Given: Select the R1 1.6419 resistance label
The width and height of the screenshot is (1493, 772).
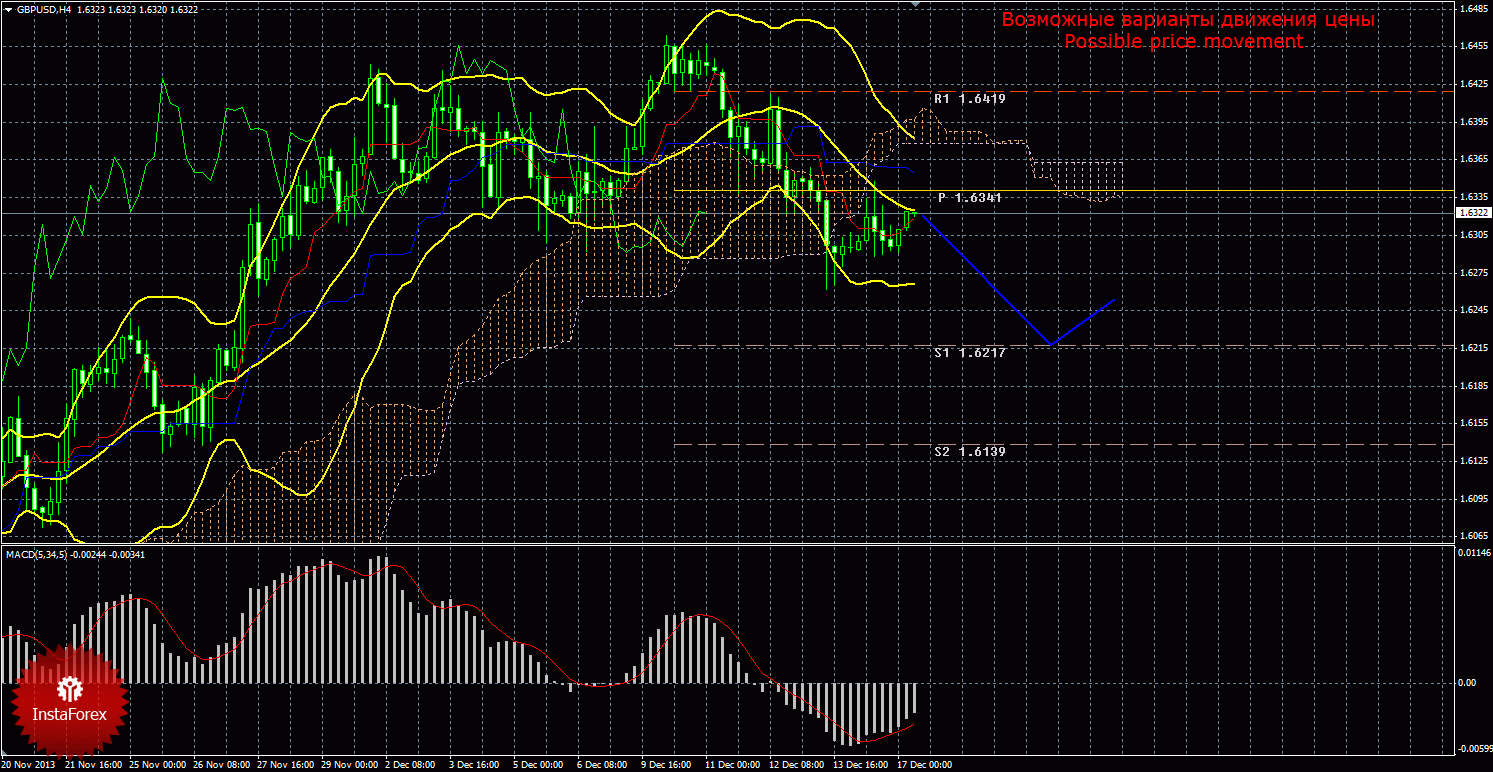Looking at the screenshot, I should pyautogui.click(x=969, y=99).
